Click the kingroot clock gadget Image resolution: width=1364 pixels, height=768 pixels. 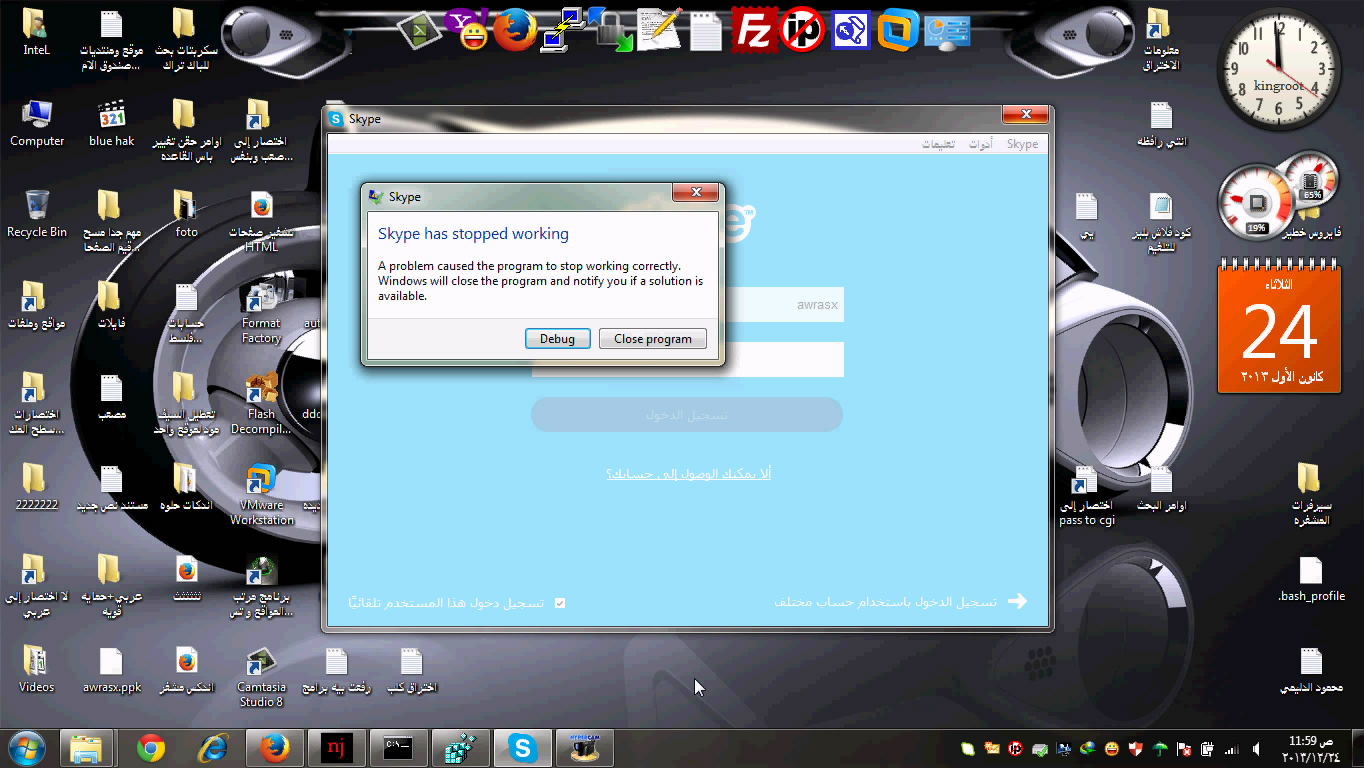point(1278,68)
